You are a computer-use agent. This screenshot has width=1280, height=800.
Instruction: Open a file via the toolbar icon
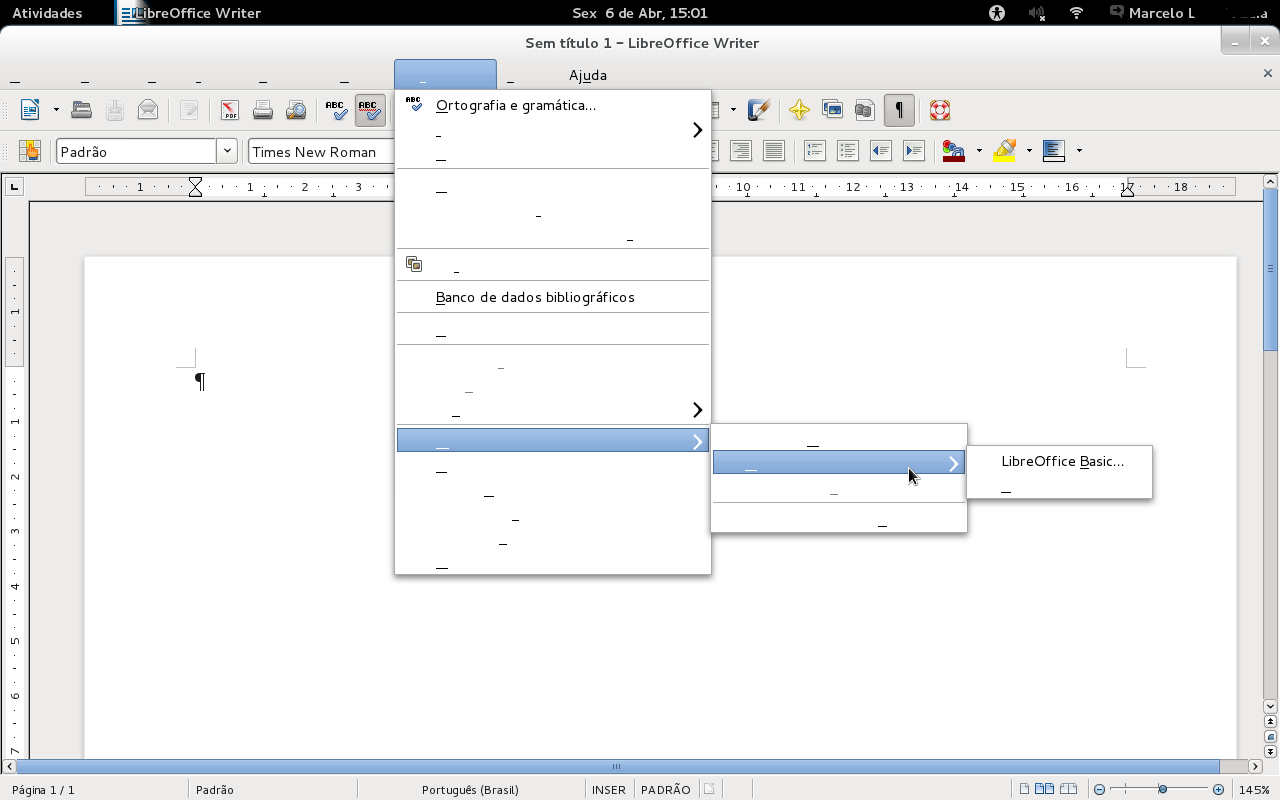(82, 110)
